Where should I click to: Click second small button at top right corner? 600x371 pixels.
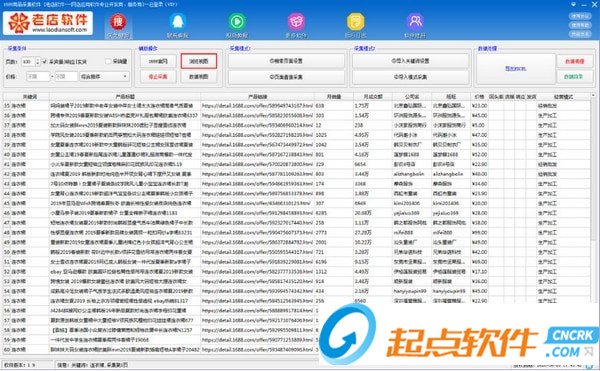click(x=580, y=25)
